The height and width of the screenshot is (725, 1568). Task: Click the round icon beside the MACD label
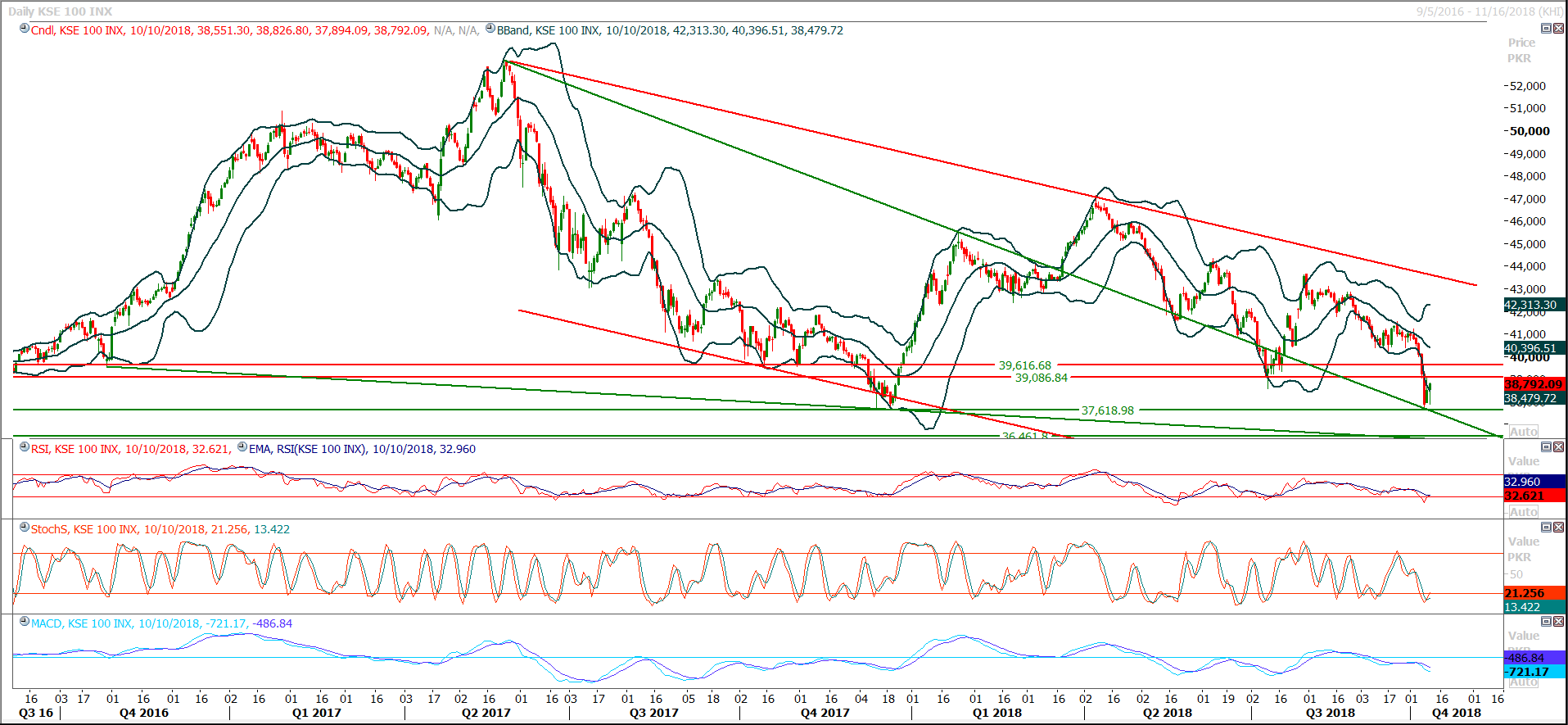click(x=25, y=622)
